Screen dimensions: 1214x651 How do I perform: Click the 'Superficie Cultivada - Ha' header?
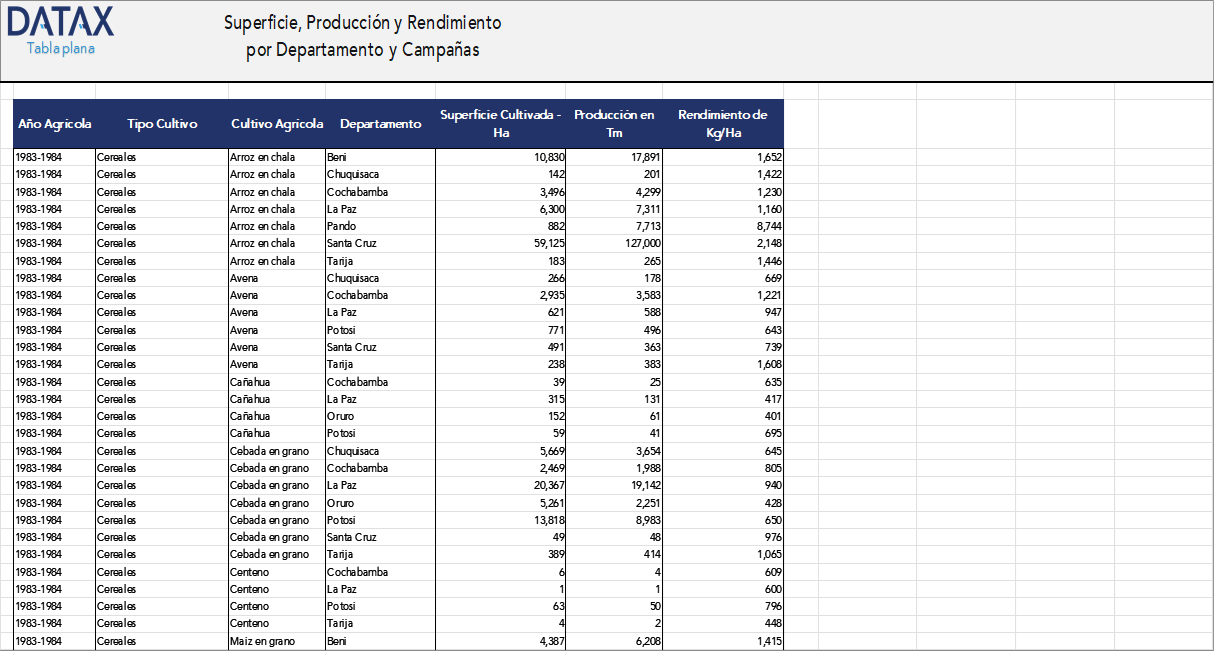coord(500,123)
